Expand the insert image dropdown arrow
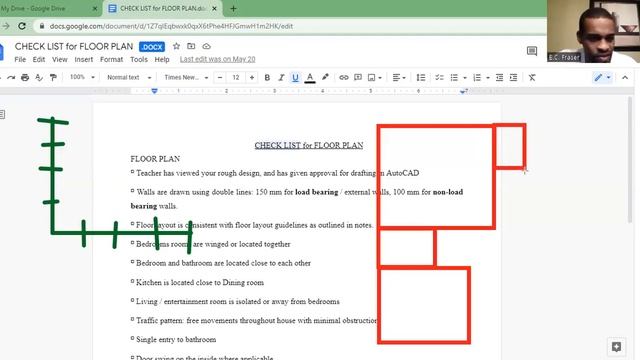Viewport: 640px width, 360px height. tap(380, 78)
